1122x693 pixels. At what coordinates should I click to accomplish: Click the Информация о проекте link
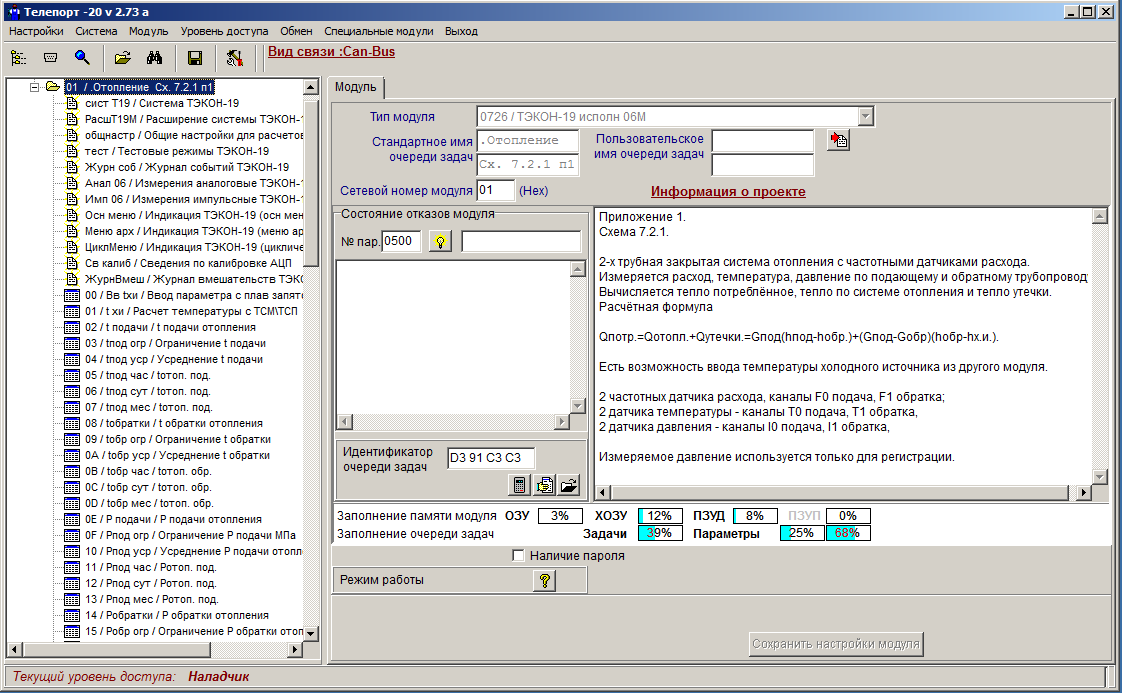(727, 191)
